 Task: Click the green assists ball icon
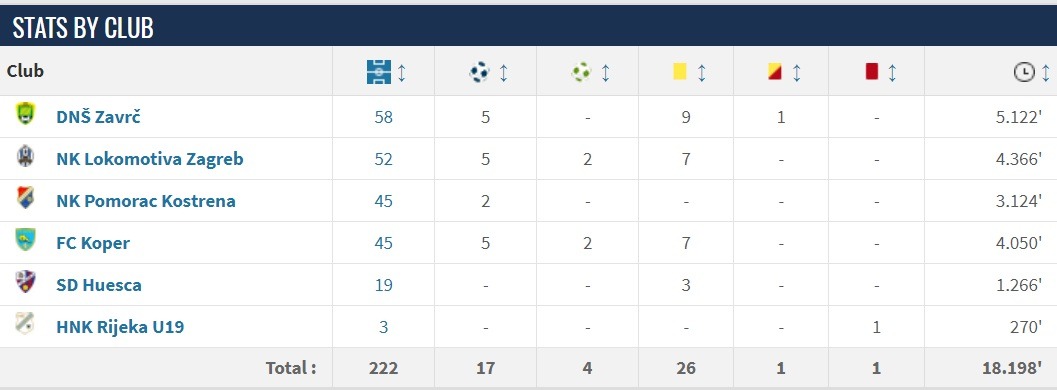tap(581, 71)
